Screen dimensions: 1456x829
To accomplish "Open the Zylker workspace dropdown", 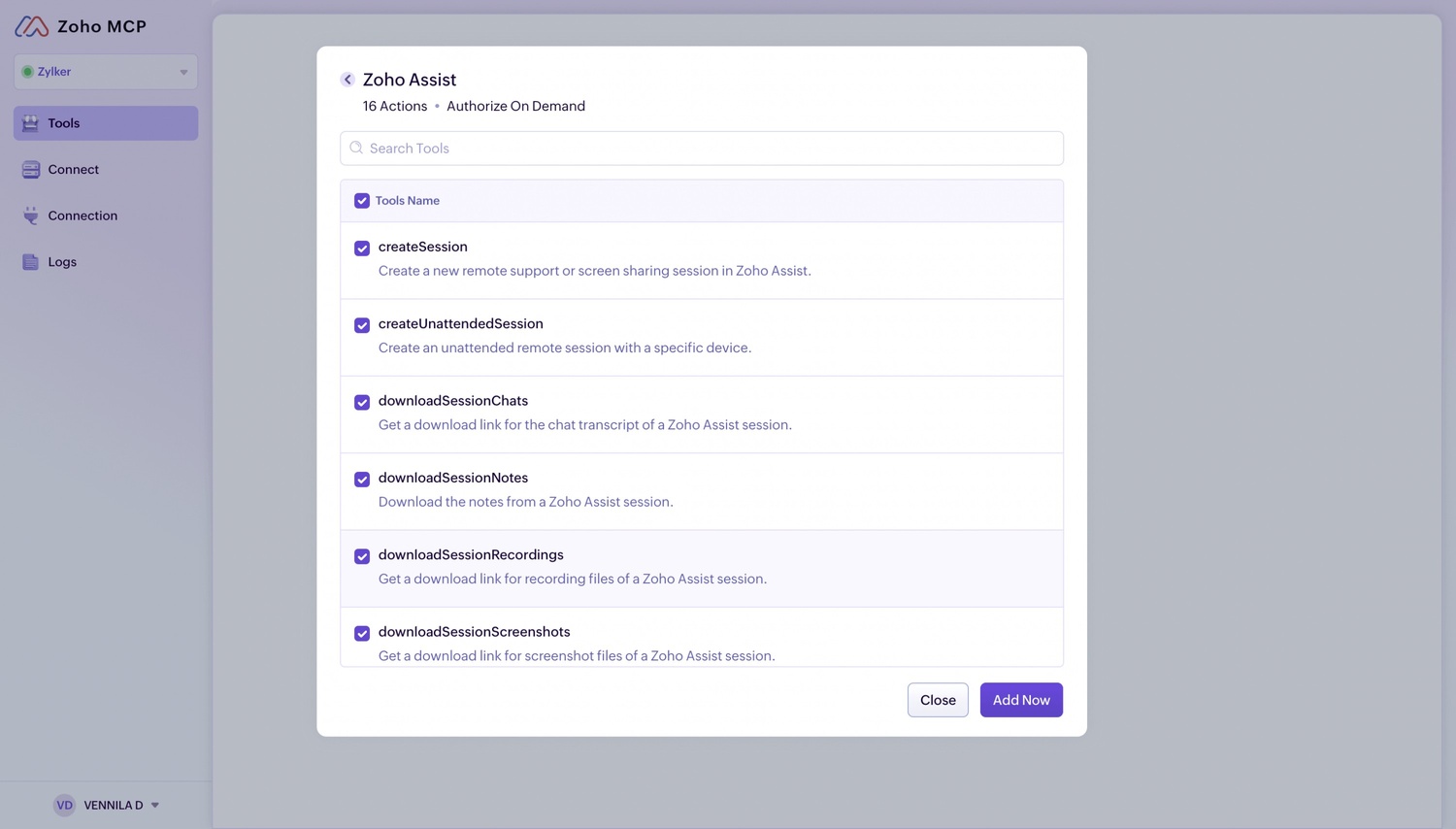I will point(106,72).
